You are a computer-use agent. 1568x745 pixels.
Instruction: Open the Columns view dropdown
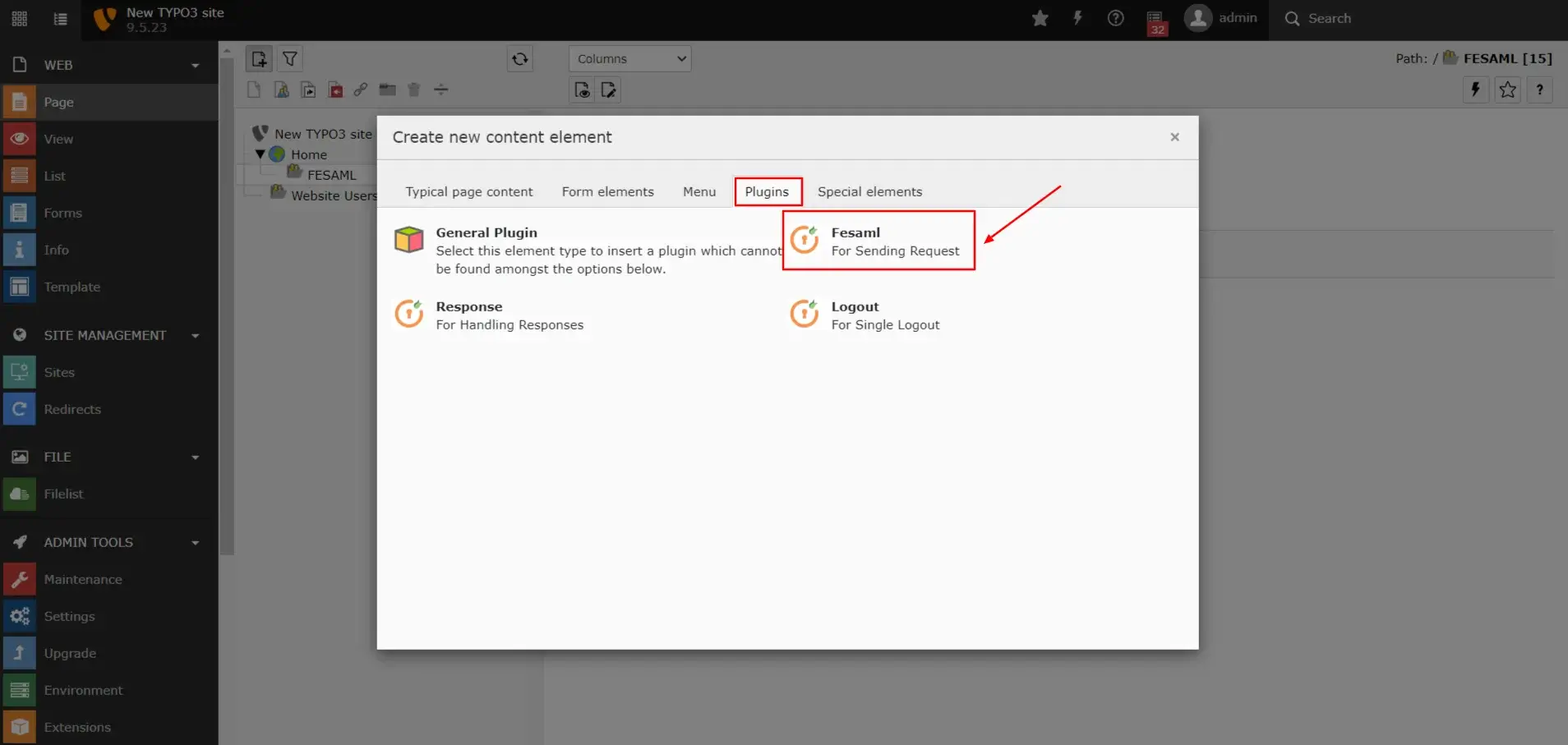630,58
